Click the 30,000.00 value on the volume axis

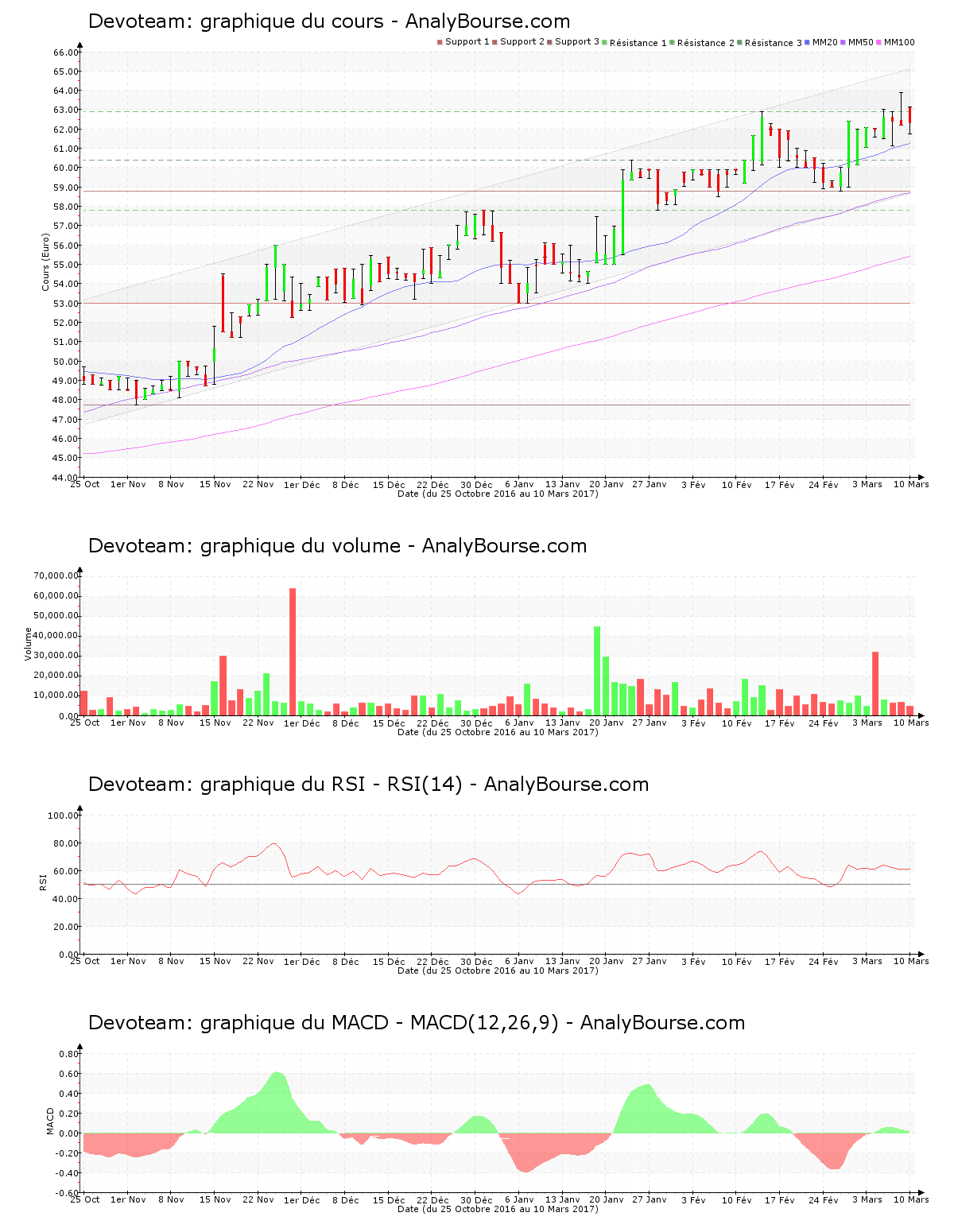(56, 656)
